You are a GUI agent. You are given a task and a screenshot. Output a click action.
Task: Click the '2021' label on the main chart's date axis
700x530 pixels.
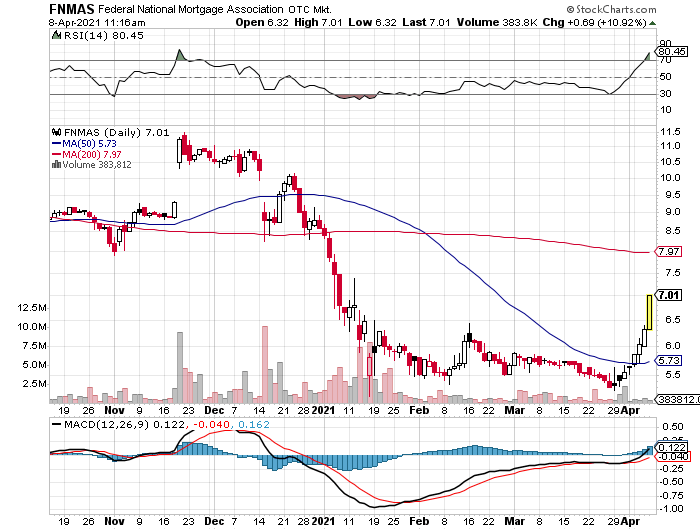[323, 410]
